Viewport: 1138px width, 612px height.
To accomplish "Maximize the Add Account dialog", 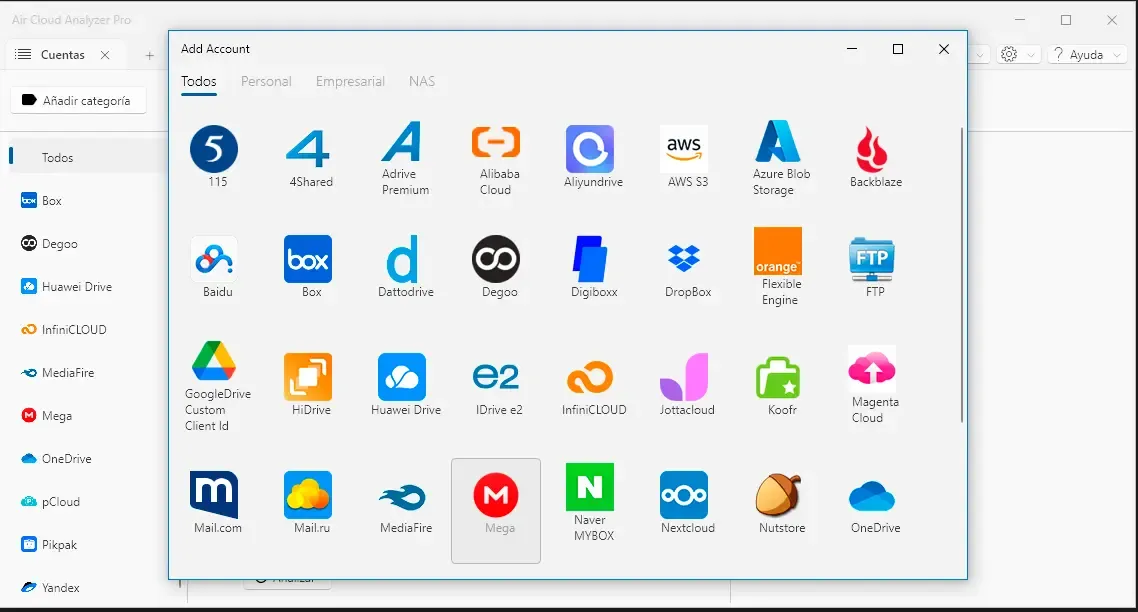I will (x=898, y=49).
